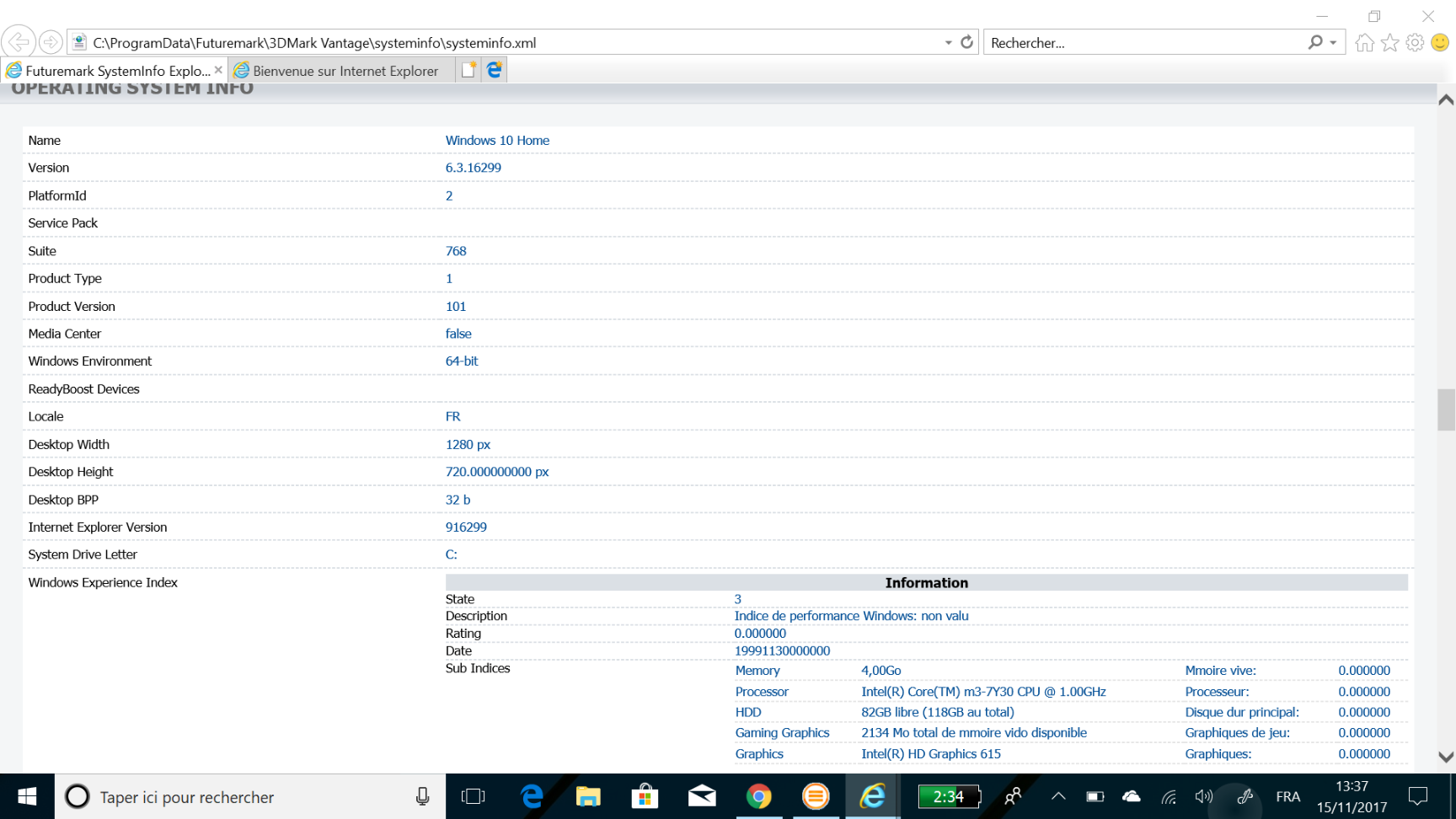Open Microsoft Edge from tab bar
This screenshot has height=819, width=1456.
[x=495, y=70]
